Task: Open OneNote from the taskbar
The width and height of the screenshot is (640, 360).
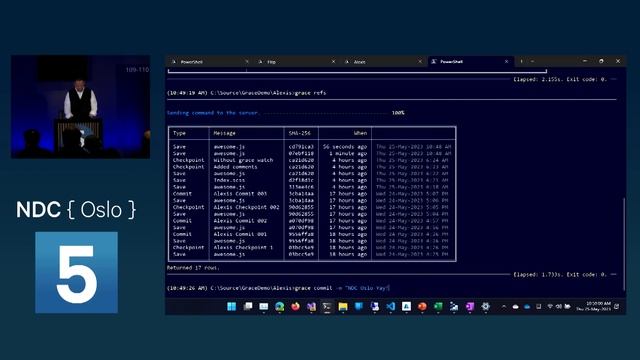Action: (470, 307)
